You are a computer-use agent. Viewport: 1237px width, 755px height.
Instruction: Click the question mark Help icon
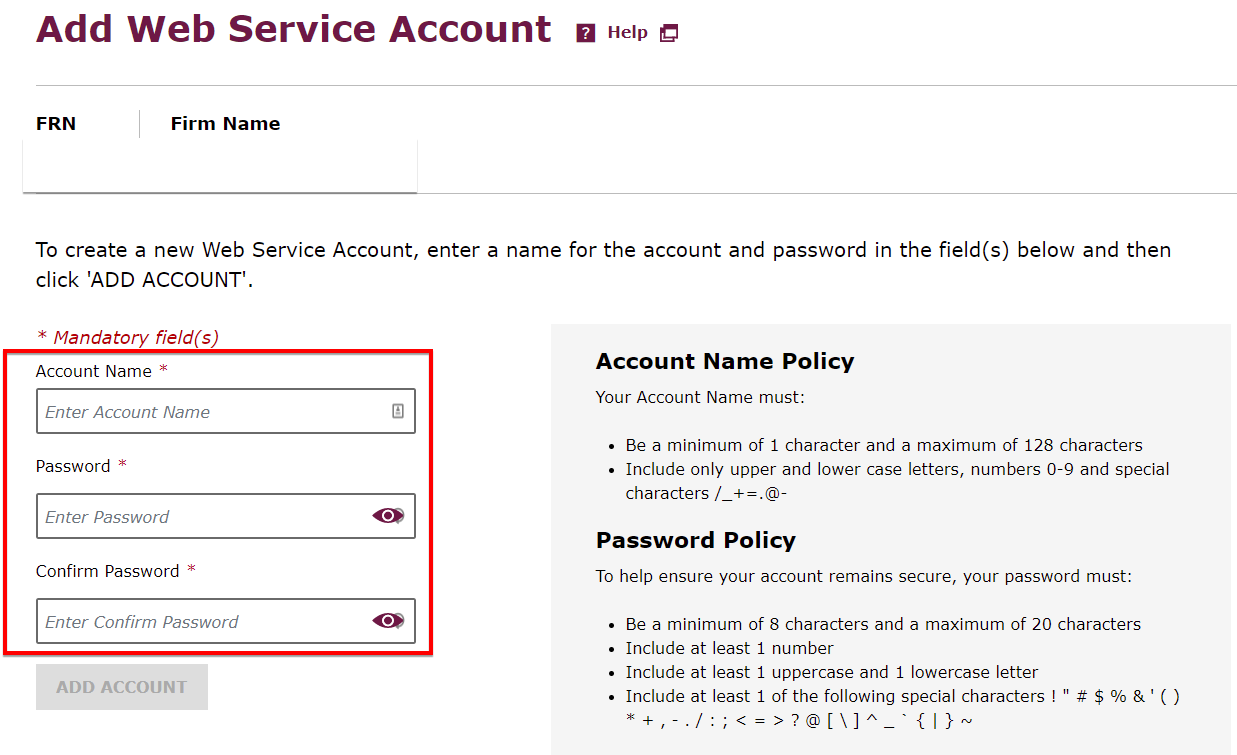[586, 33]
